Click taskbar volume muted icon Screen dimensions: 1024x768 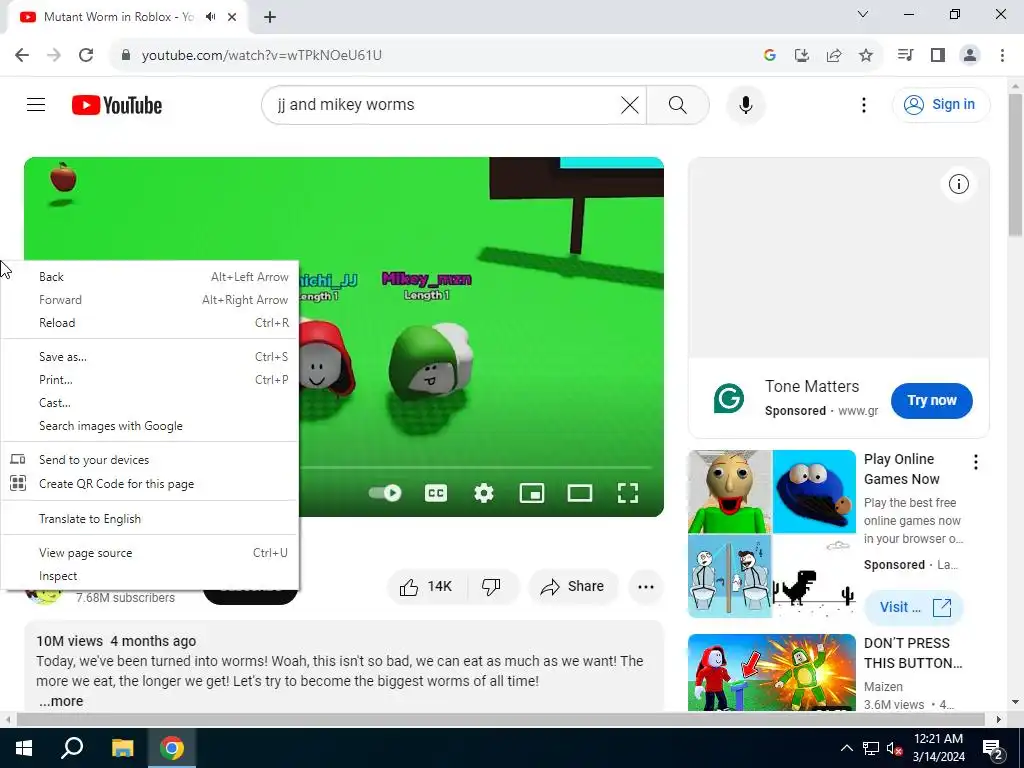tap(895, 748)
